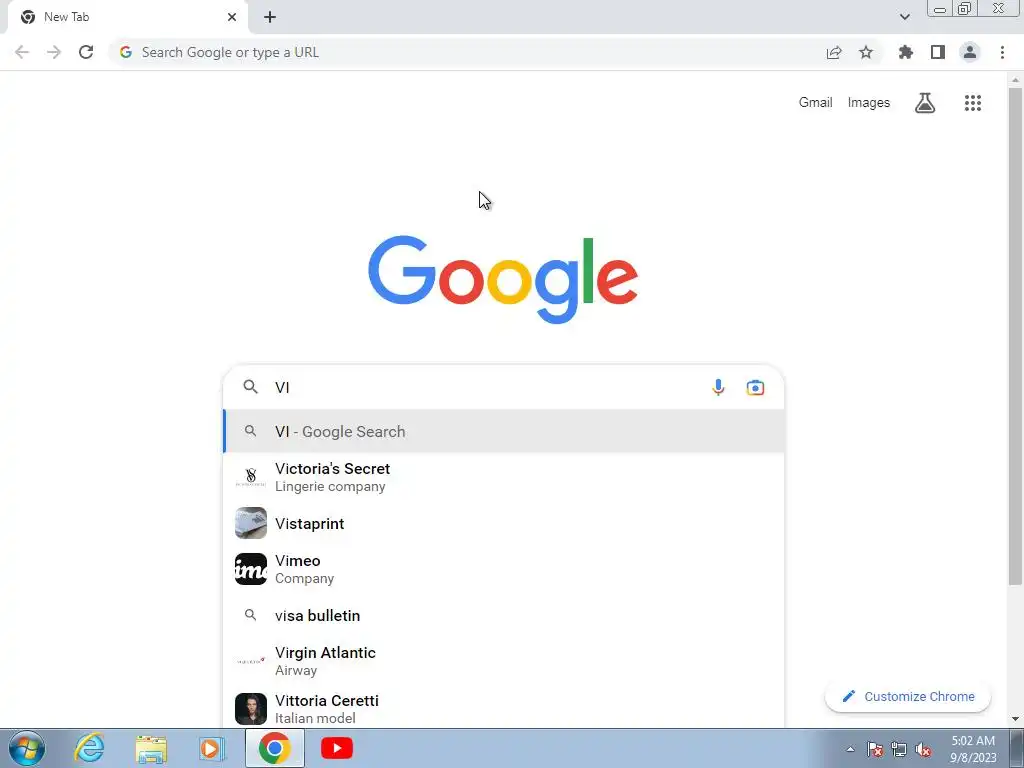1024x768 pixels.
Task: Open the Windows Start menu
Action: click(x=27, y=748)
